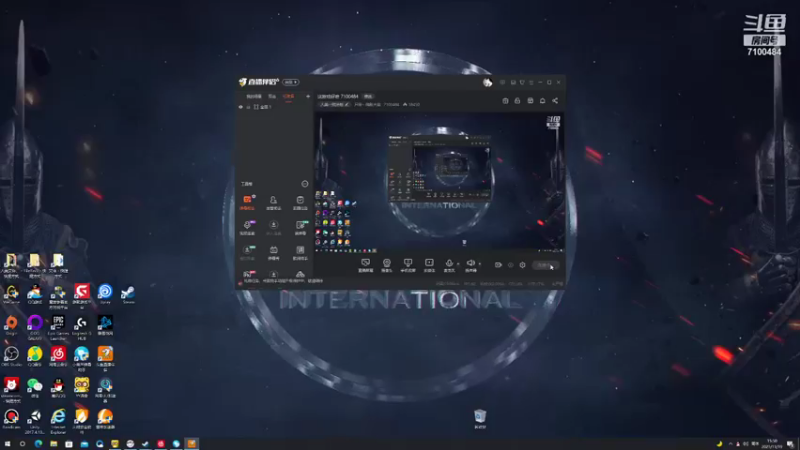Open the Internet Explorer desktop shortcut
Image resolution: width=800 pixels, height=450 pixels.
(58, 420)
